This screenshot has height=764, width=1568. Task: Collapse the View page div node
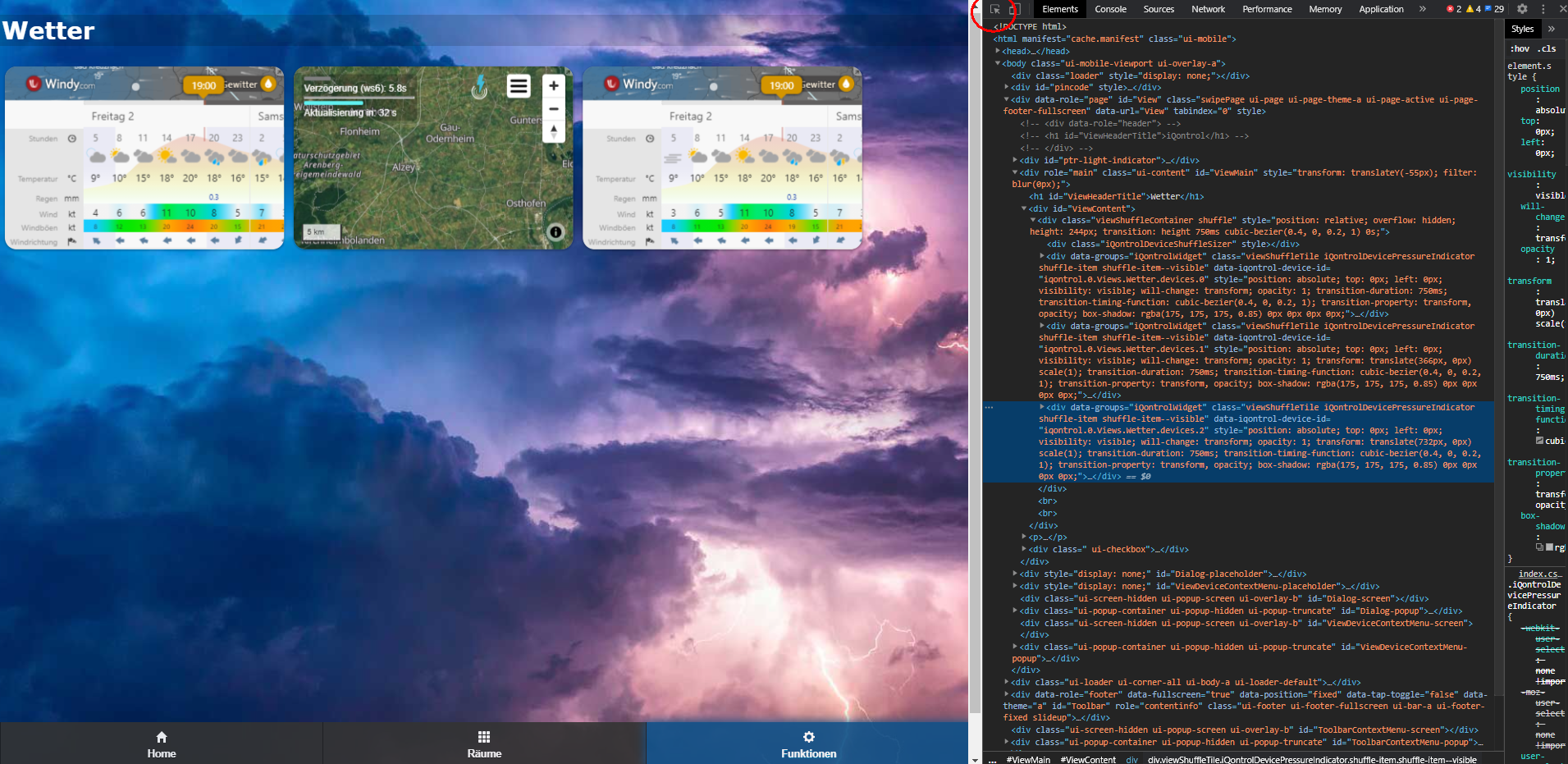point(1007,99)
